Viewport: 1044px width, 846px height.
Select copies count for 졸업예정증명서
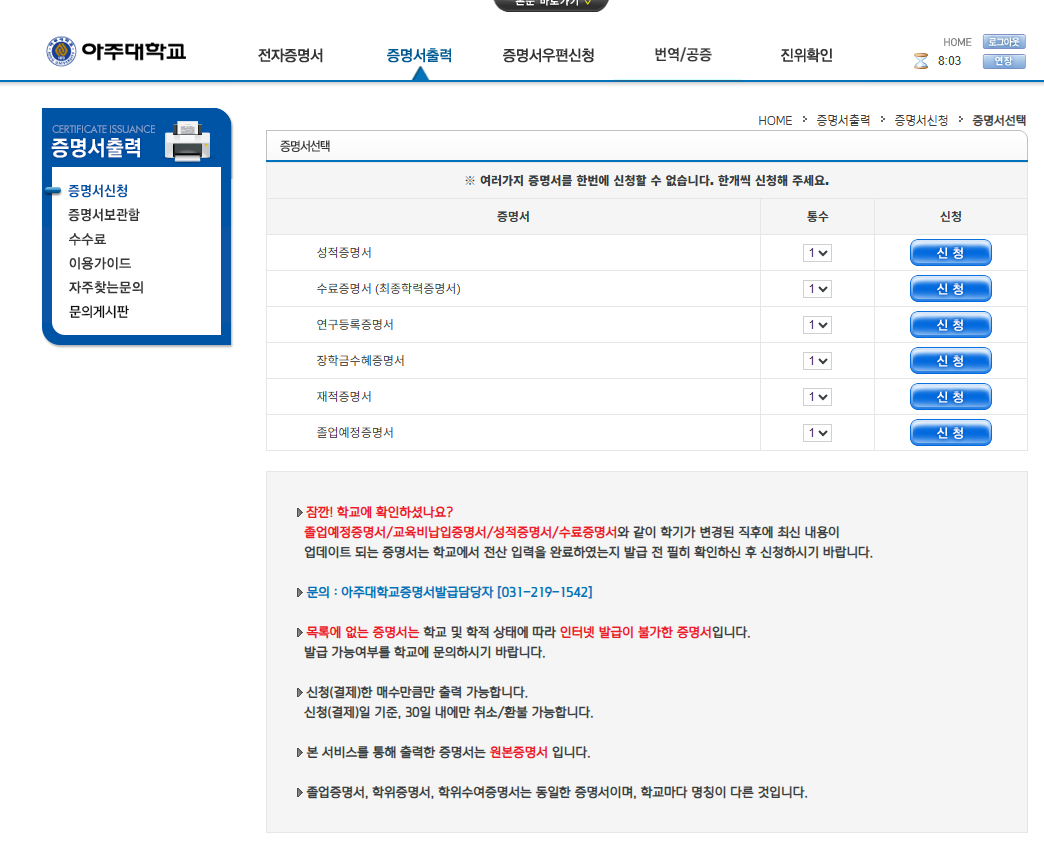(817, 433)
